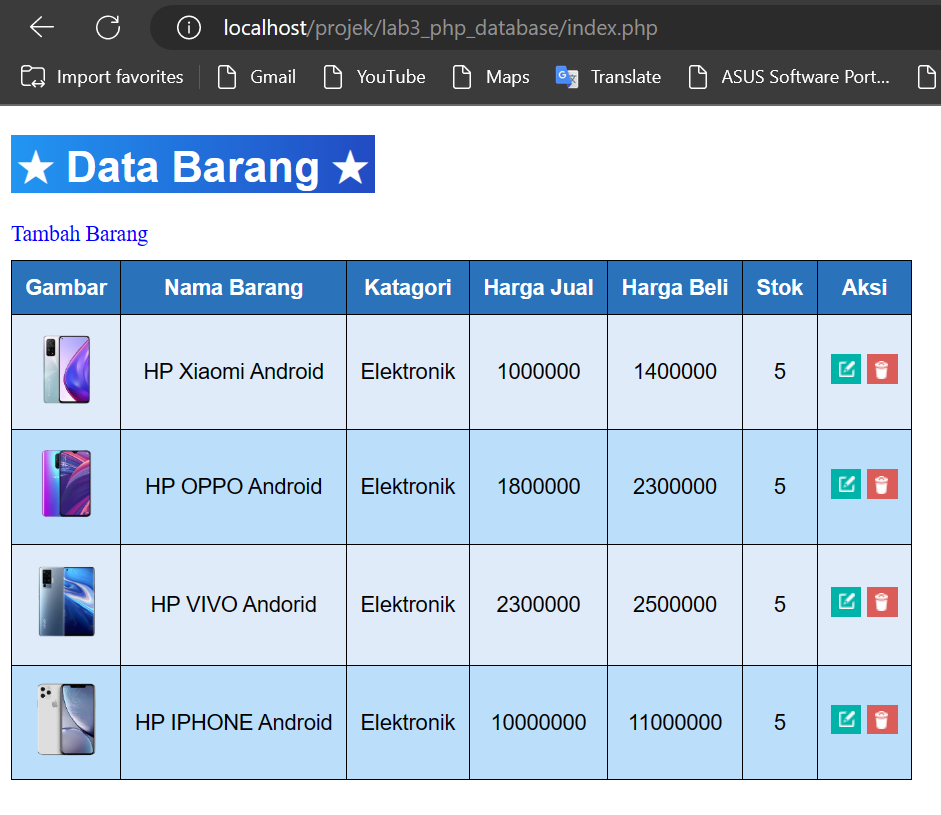Open the Tambah Barang link
Image resolution: width=941 pixels, height=815 pixels.
coord(79,233)
